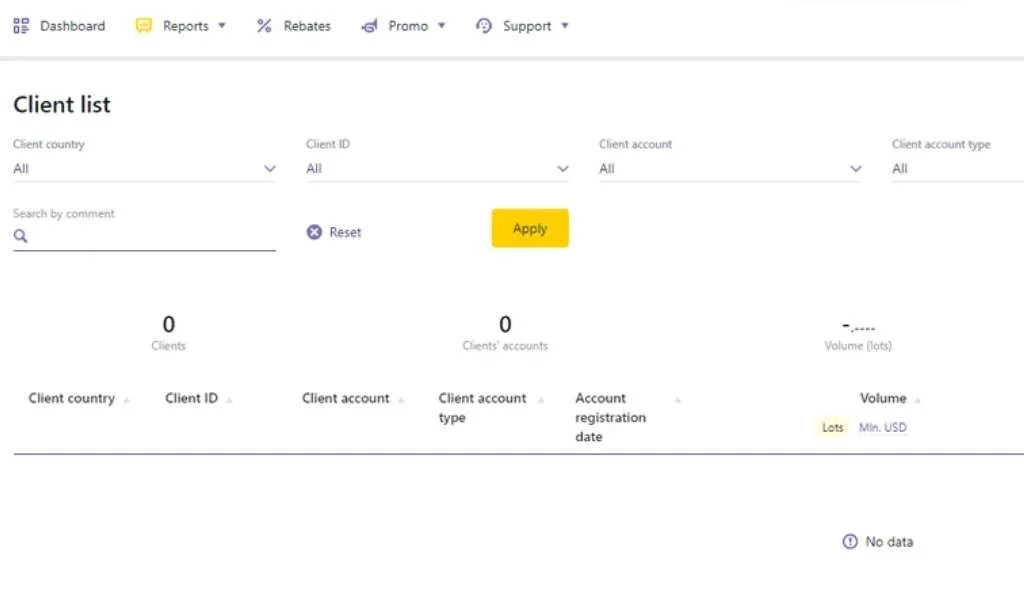This screenshot has height=600, width=1024.
Task: Click the Reset circular cross icon
Action: [x=313, y=232]
